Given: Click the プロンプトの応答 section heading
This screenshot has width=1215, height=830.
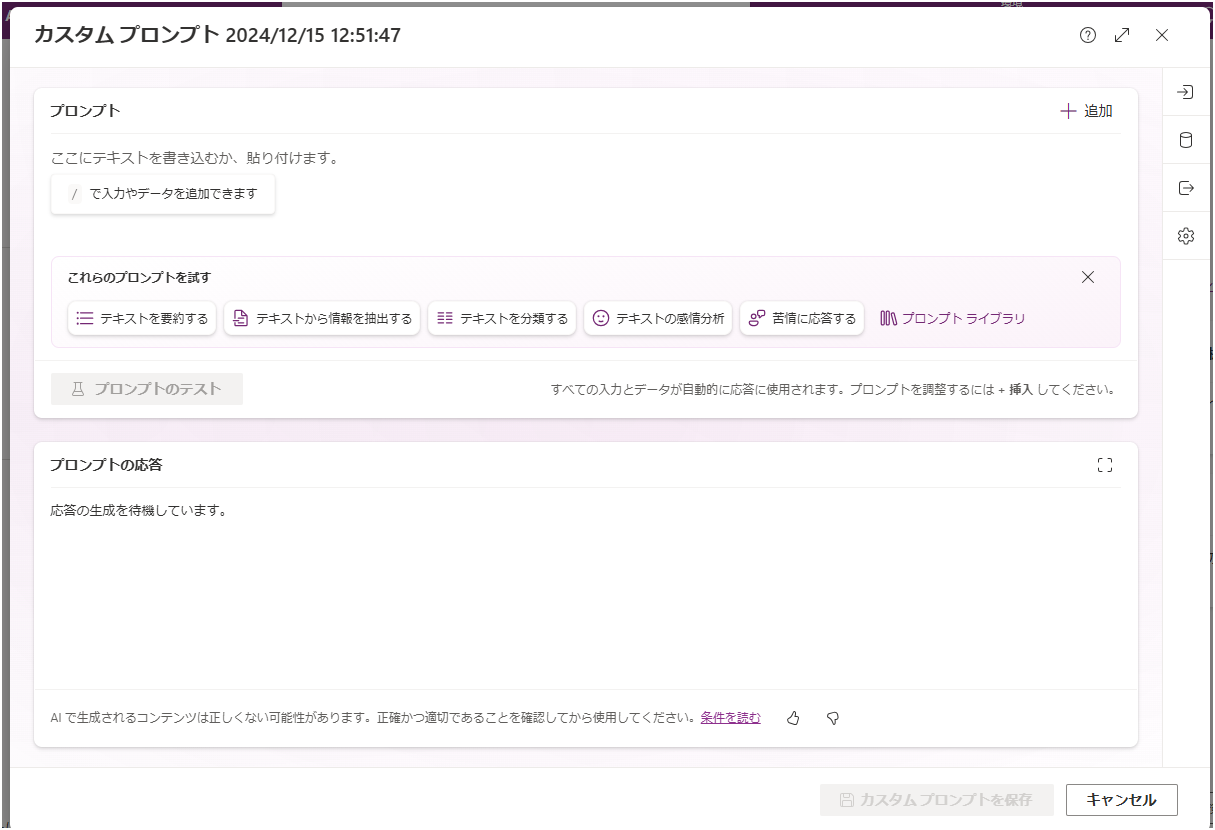Looking at the screenshot, I should click(x=106, y=465).
